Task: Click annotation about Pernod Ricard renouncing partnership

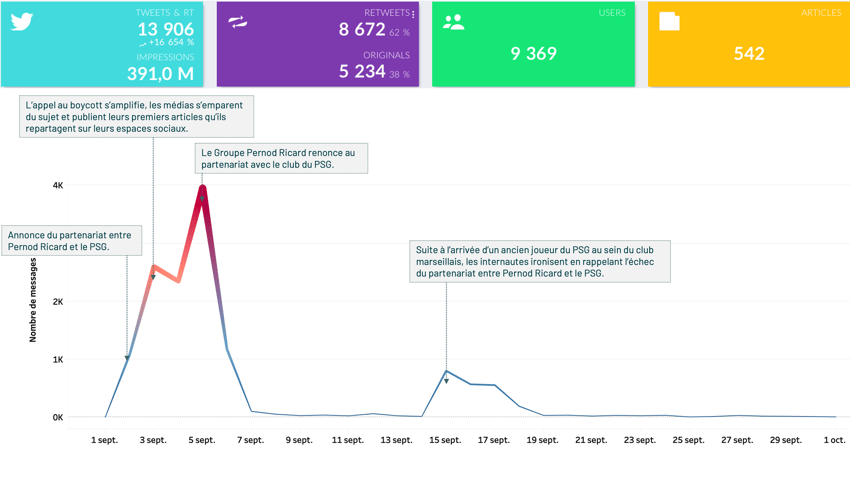Action: [281, 158]
